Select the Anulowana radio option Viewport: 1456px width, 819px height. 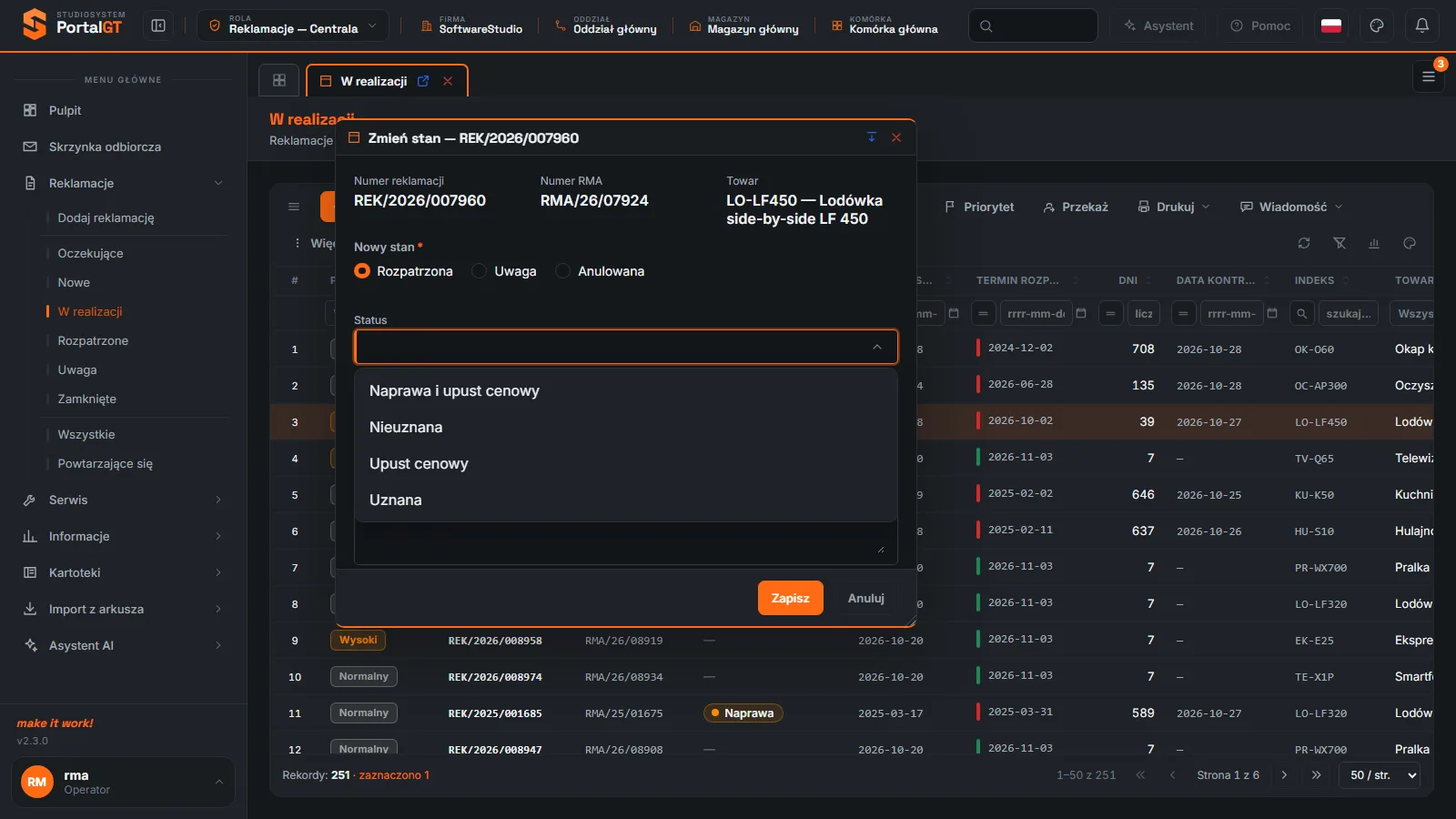(563, 271)
